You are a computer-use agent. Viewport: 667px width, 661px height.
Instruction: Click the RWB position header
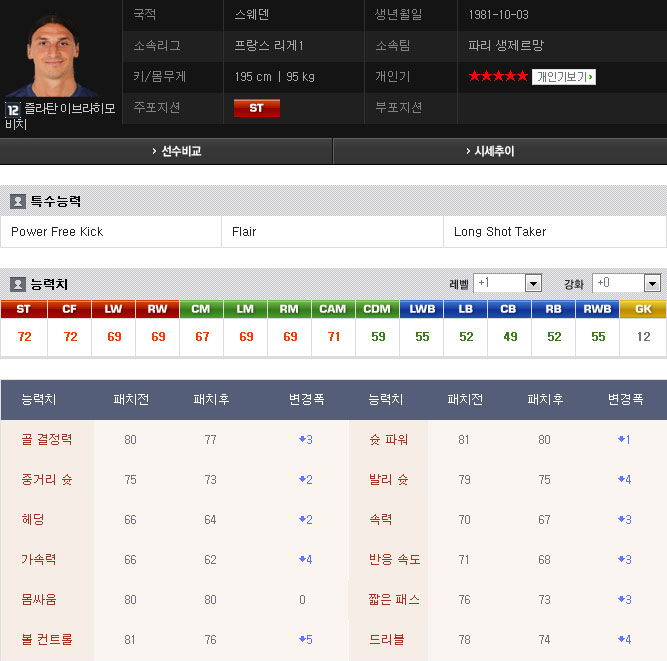598,309
